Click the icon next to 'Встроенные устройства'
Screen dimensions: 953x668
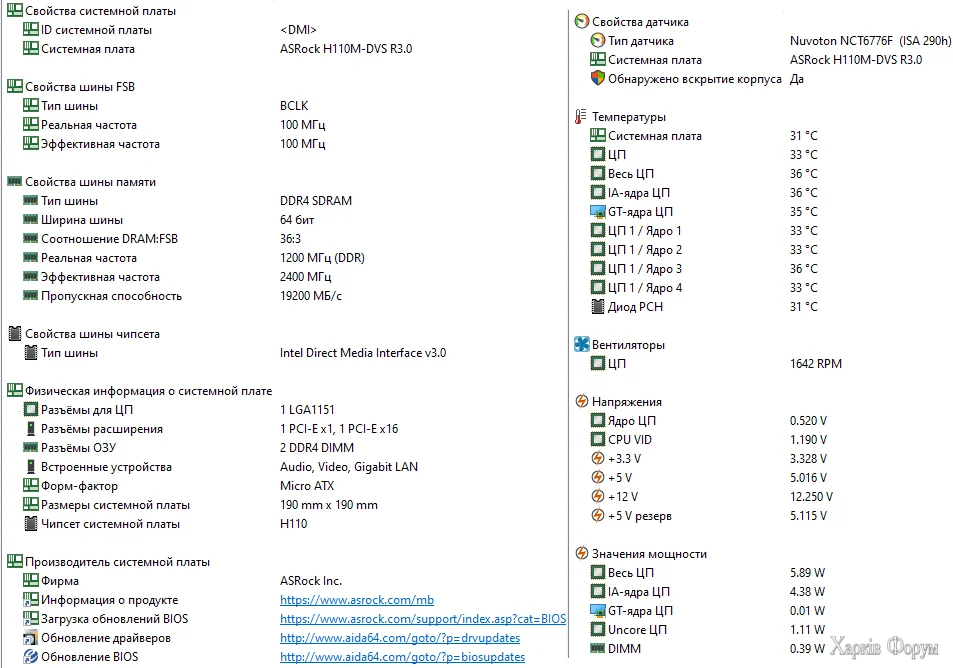(30, 467)
